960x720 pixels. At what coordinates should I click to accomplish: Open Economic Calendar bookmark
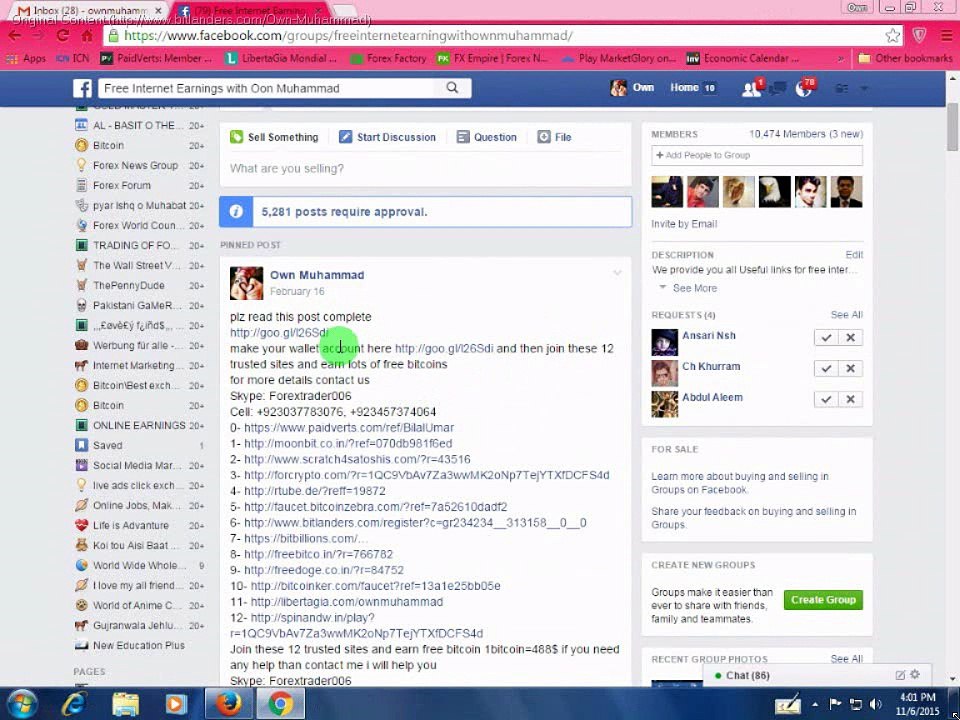pyautogui.click(x=743, y=58)
